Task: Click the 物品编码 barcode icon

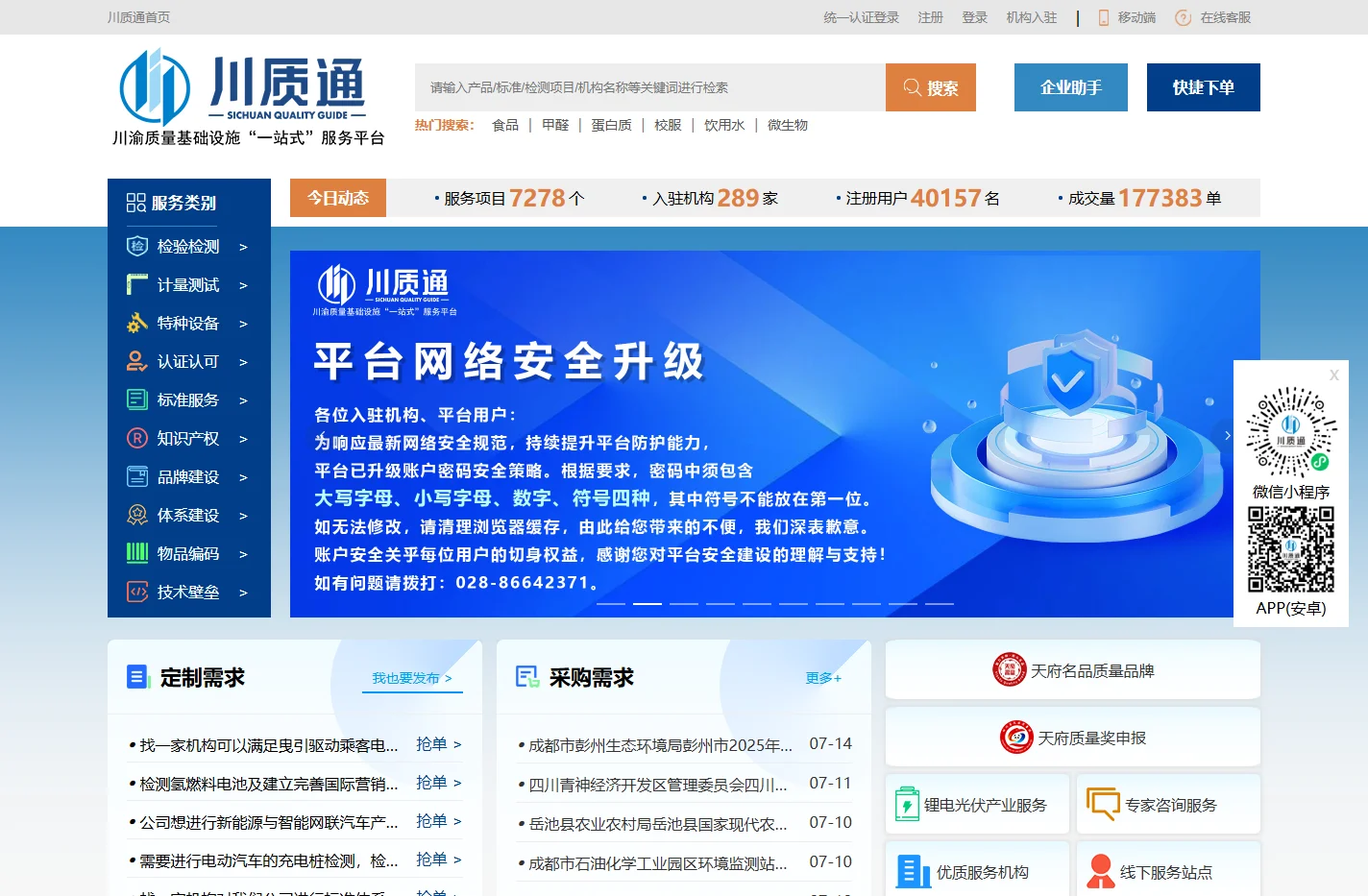Action: point(137,553)
